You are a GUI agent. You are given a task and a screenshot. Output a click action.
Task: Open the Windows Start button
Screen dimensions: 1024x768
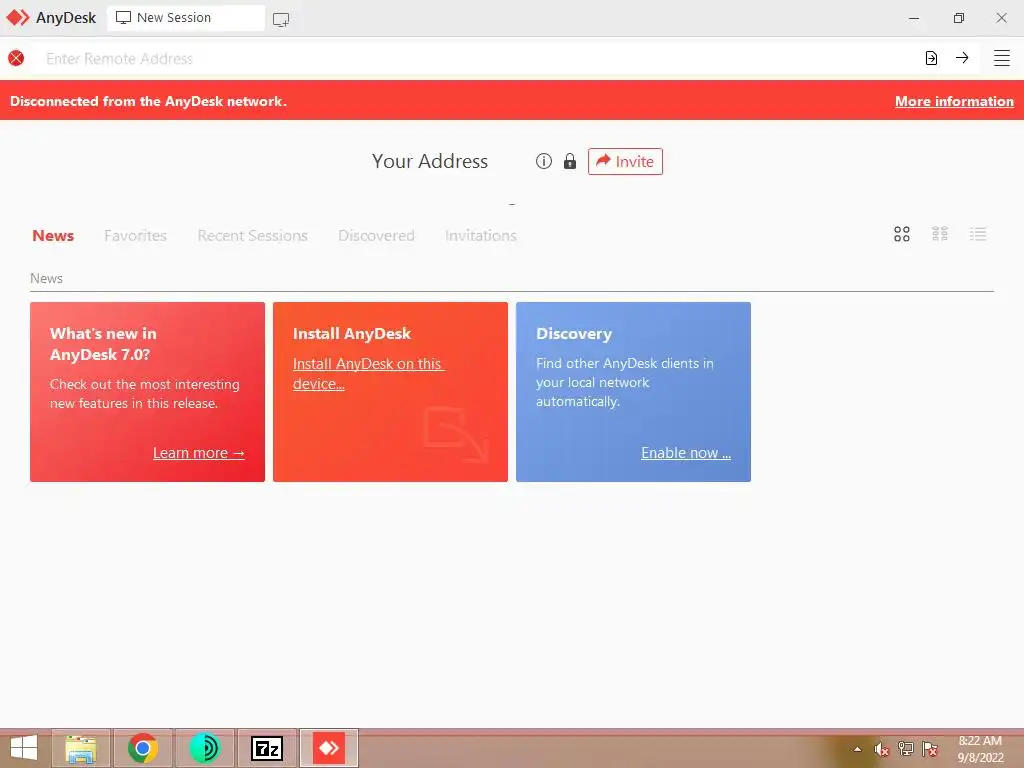(24, 748)
